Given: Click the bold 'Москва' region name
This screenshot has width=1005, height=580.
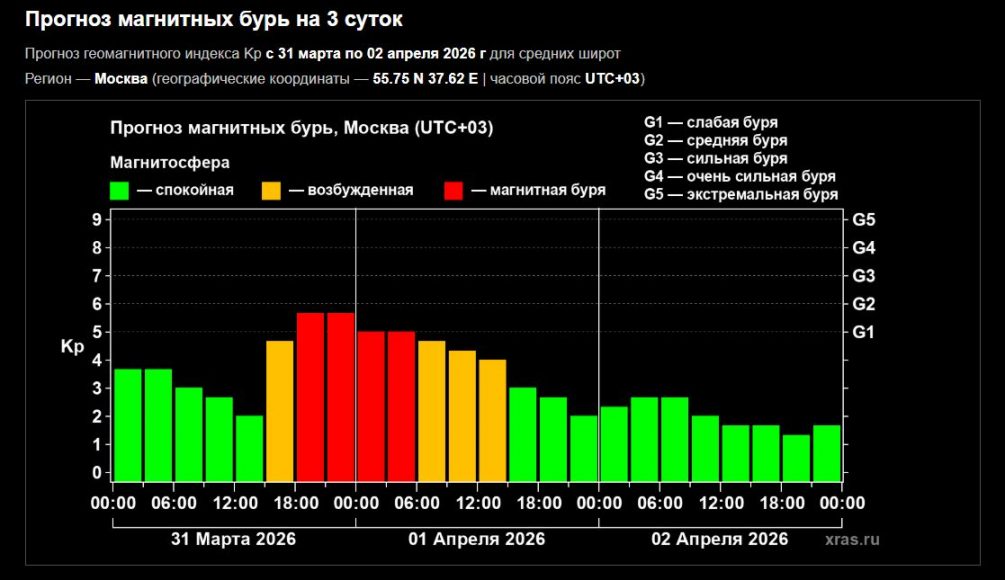Looking at the screenshot, I should pyautogui.click(x=121, y=79).
